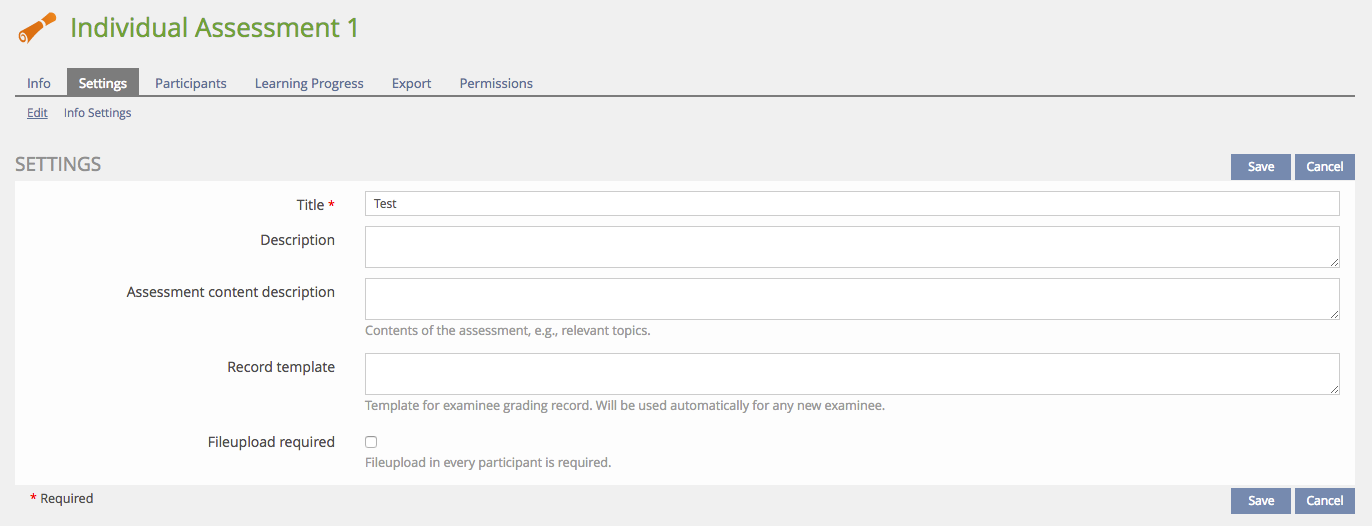Focus the Record template text area
Viewport: 1372px width, 526px height.
pos(852,374)
